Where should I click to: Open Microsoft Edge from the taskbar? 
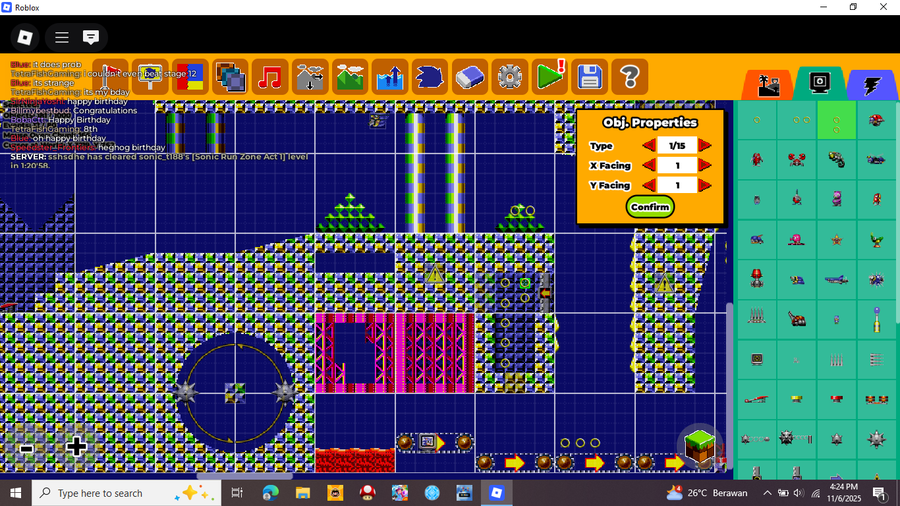tap(270, 493)
